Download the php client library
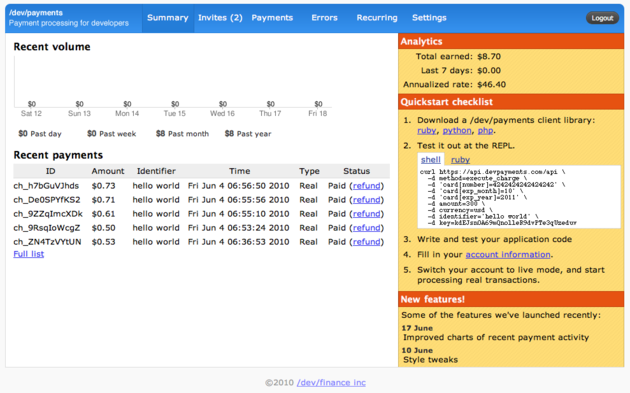The width and height of the screenshot is (630, 393). coord(485,131)
